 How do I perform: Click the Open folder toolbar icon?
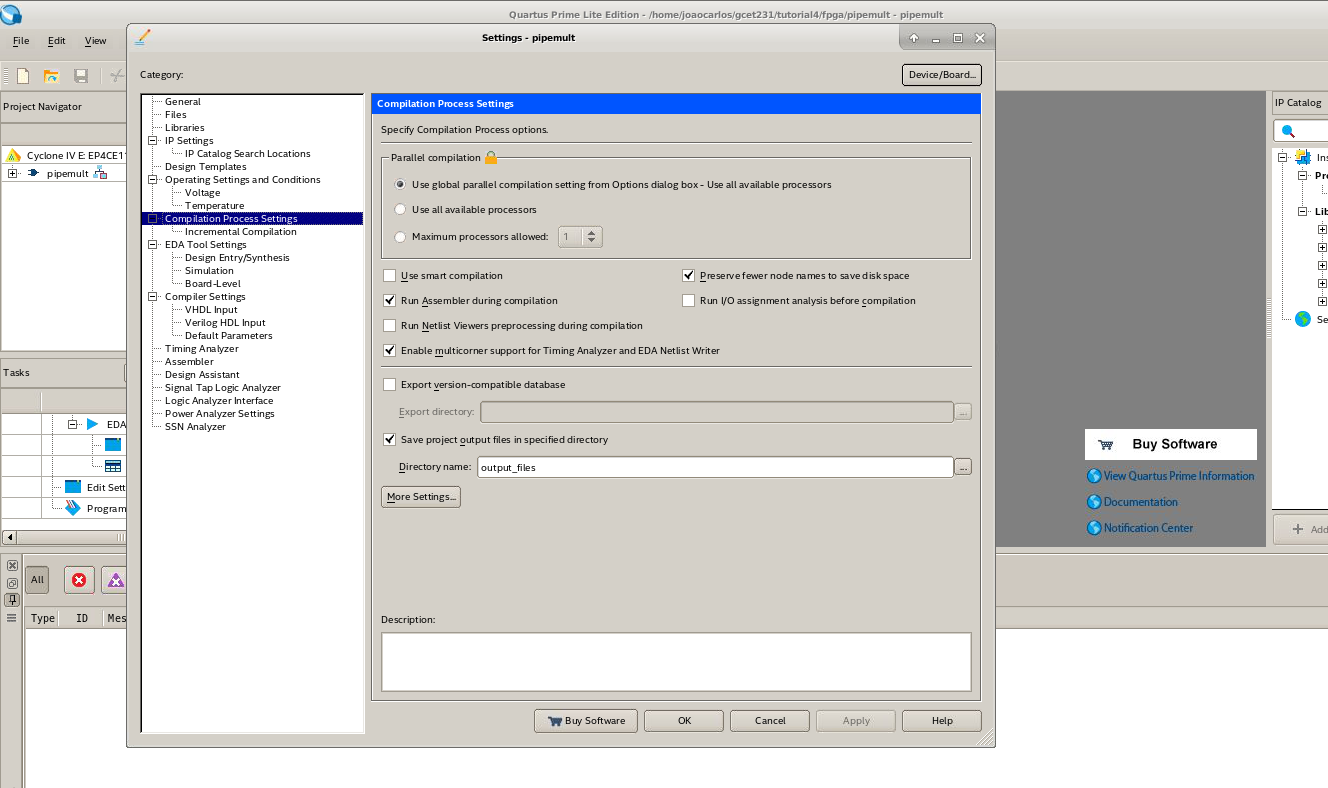tap(51, 76)
